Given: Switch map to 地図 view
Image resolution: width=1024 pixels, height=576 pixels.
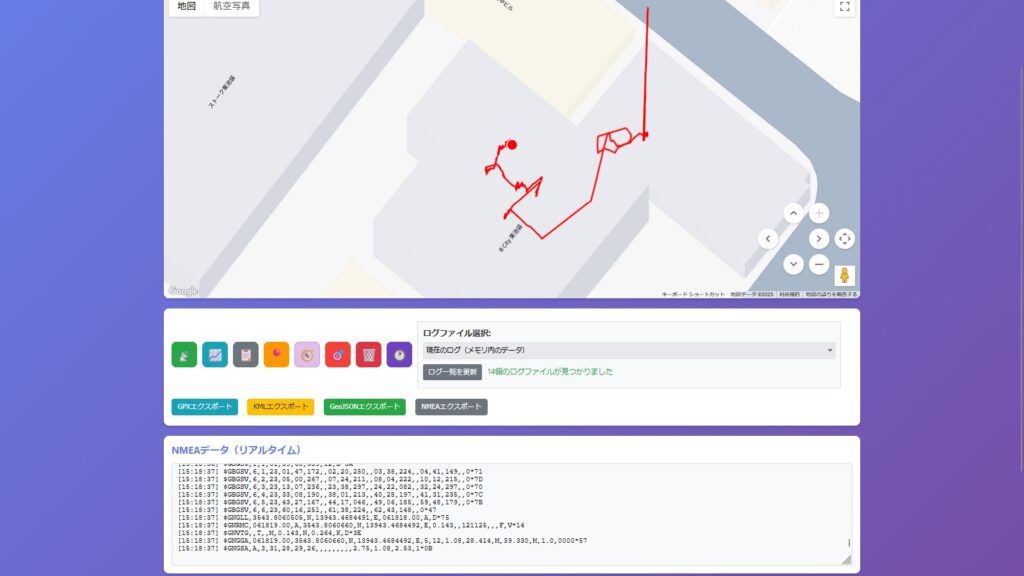Looking at the screenshot, I should [186, 6].
